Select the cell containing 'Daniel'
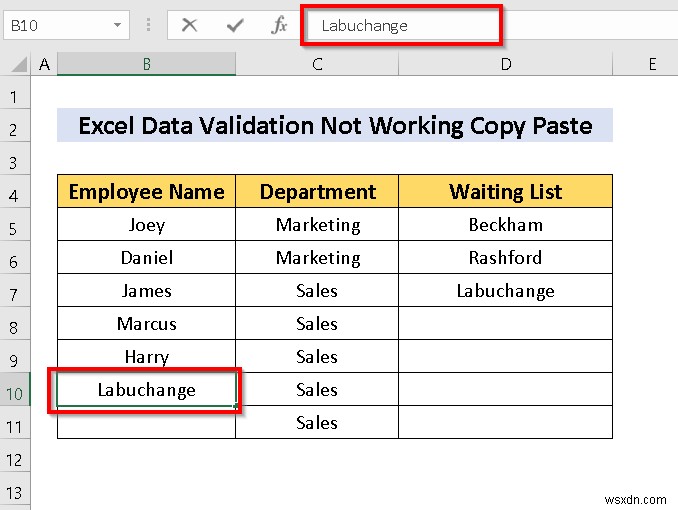 tap(147, 257)
